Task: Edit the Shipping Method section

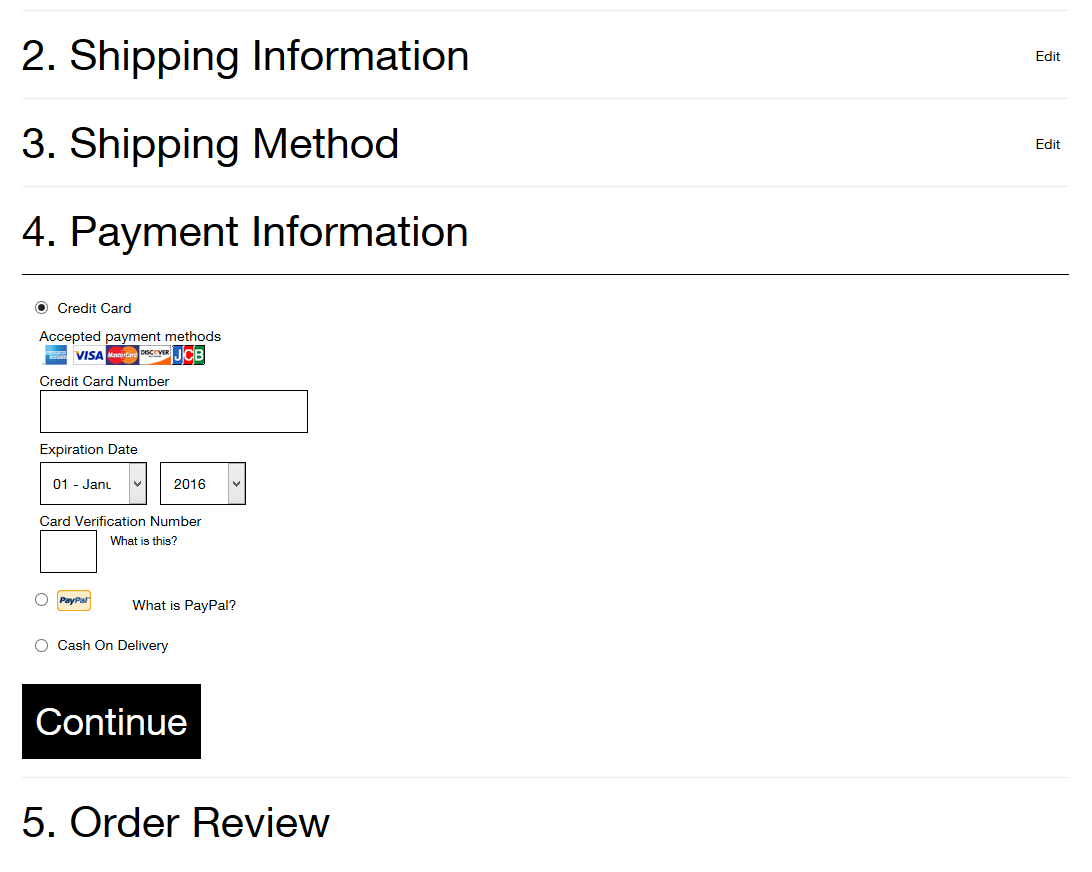Action: point(1047,145)
